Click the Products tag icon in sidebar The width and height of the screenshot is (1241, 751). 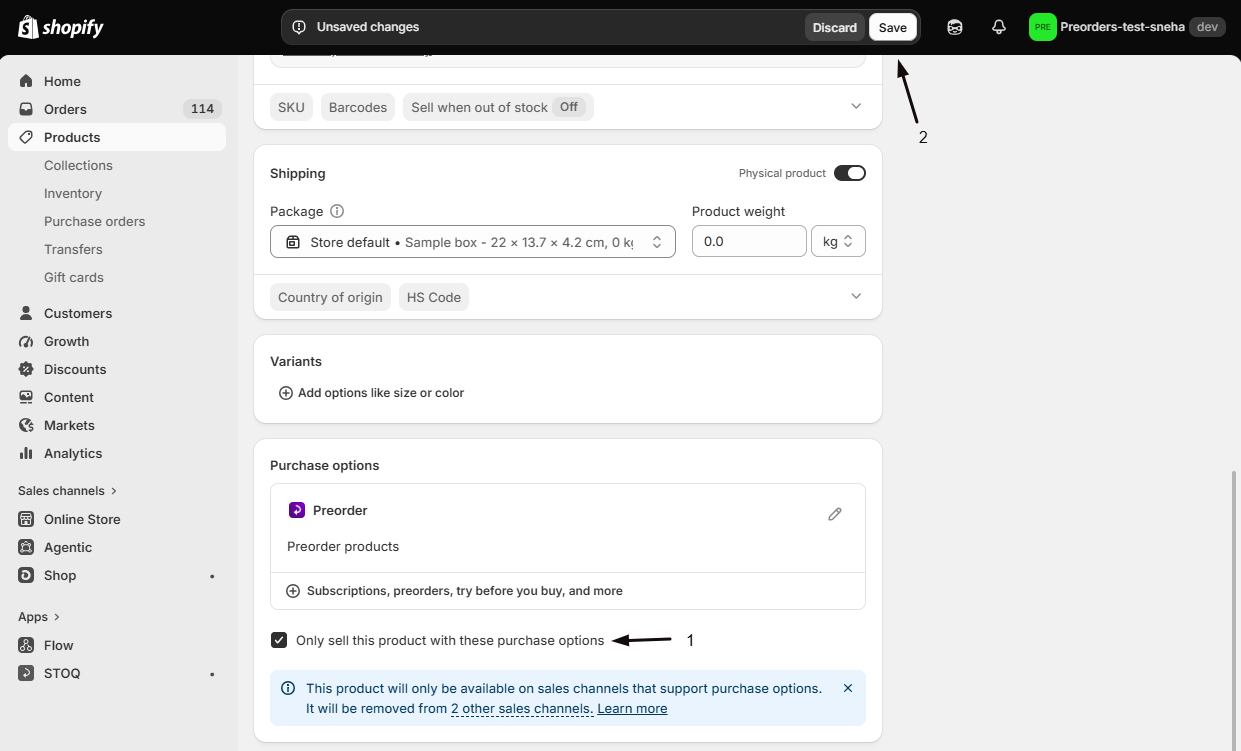click(26, 137)
